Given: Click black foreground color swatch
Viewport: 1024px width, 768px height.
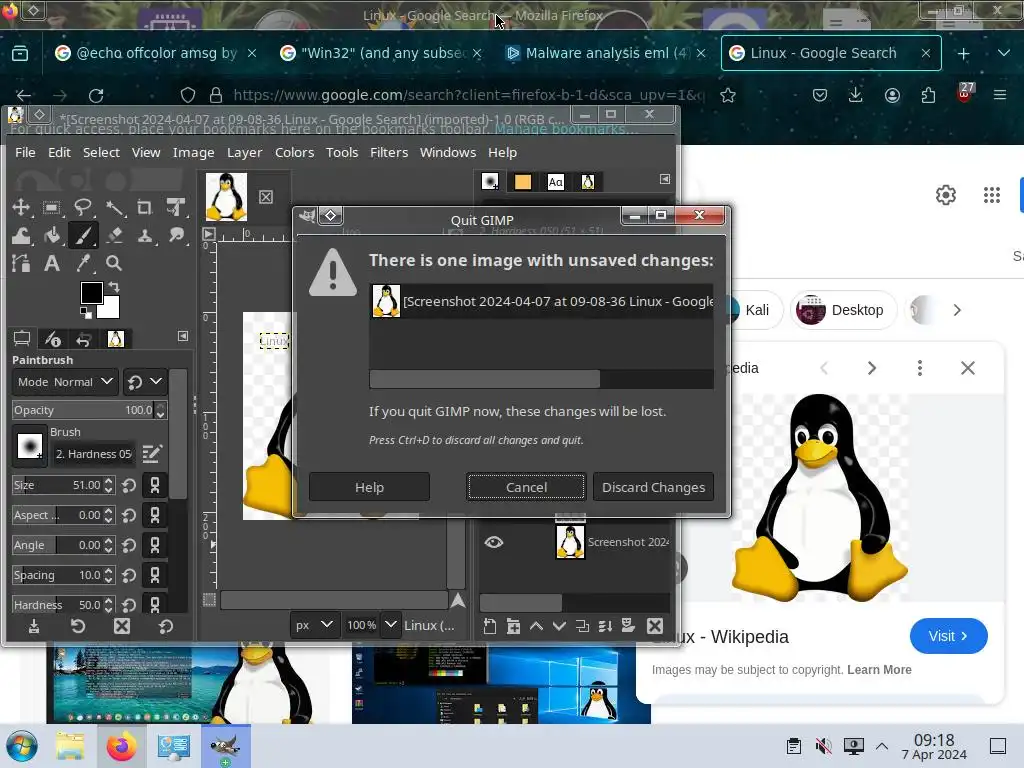Looking at the screenshot, I should tap(91, 293).
